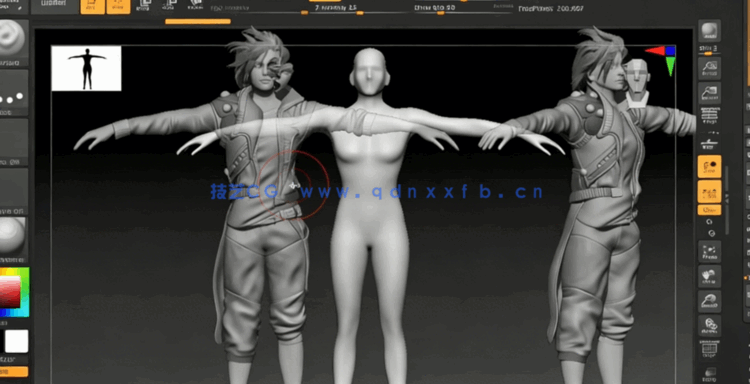
Task: Select the Move transform icon in top bar
Action: click(143, 5)
